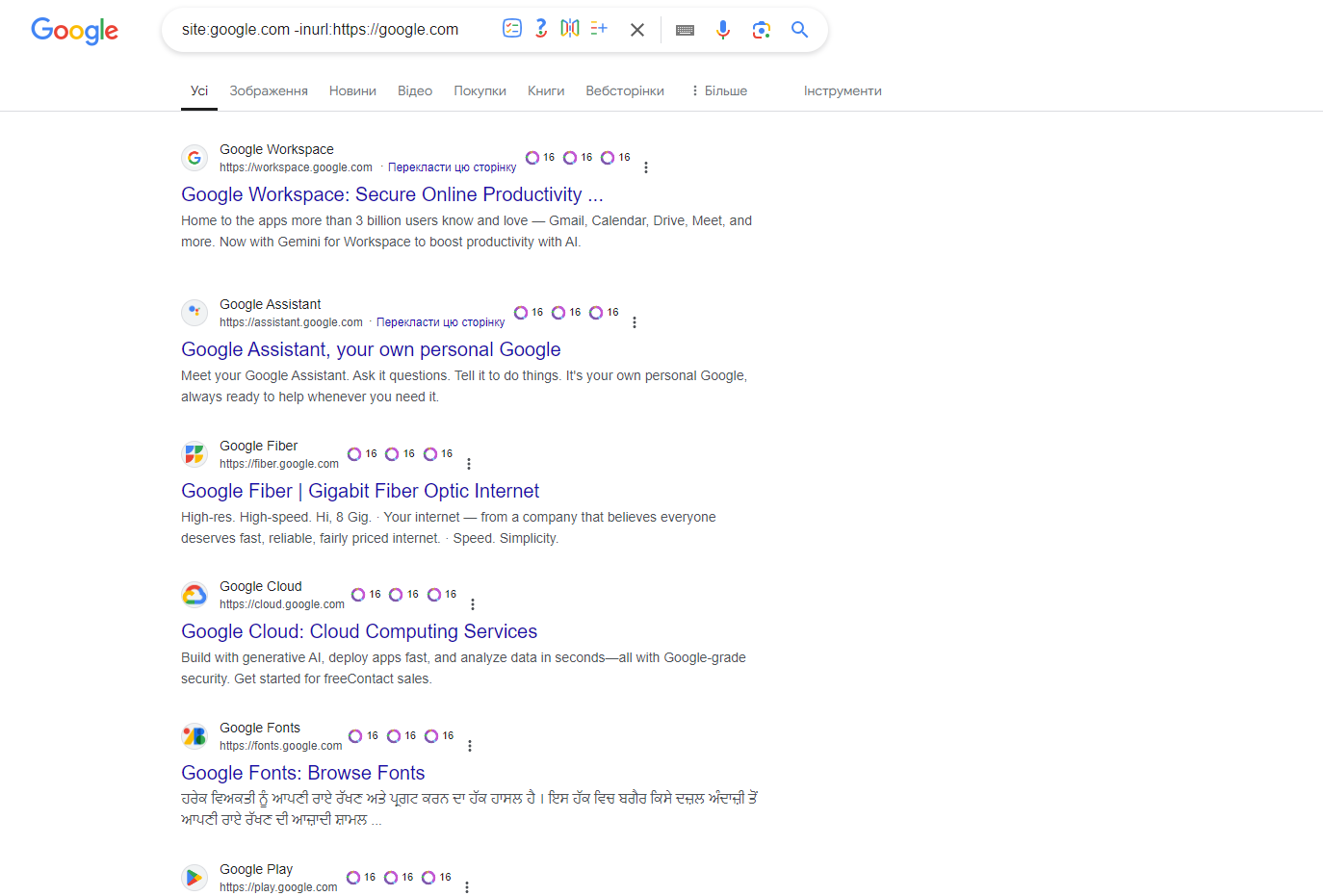Open Інструменти search tools
The width and height of the screenshot is (1323, 896).
click(843, 90)
